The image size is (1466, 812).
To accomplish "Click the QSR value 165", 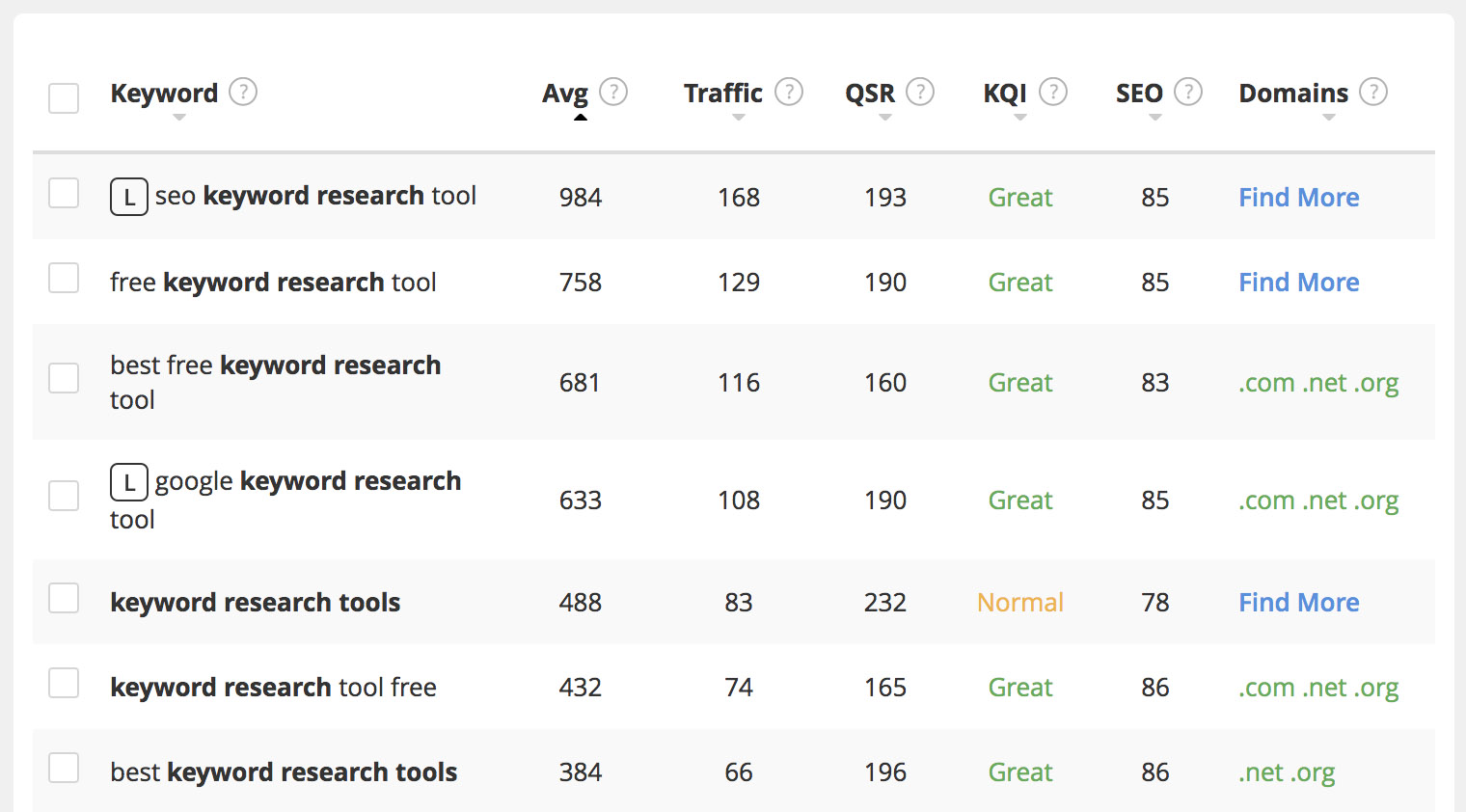I will 885,687.
